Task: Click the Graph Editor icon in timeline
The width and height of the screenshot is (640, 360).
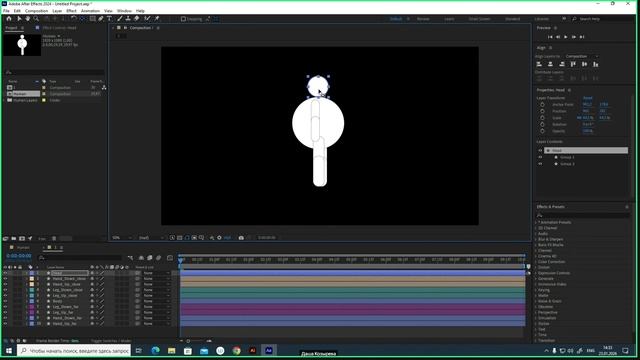Action: click(x=170, y=258)
